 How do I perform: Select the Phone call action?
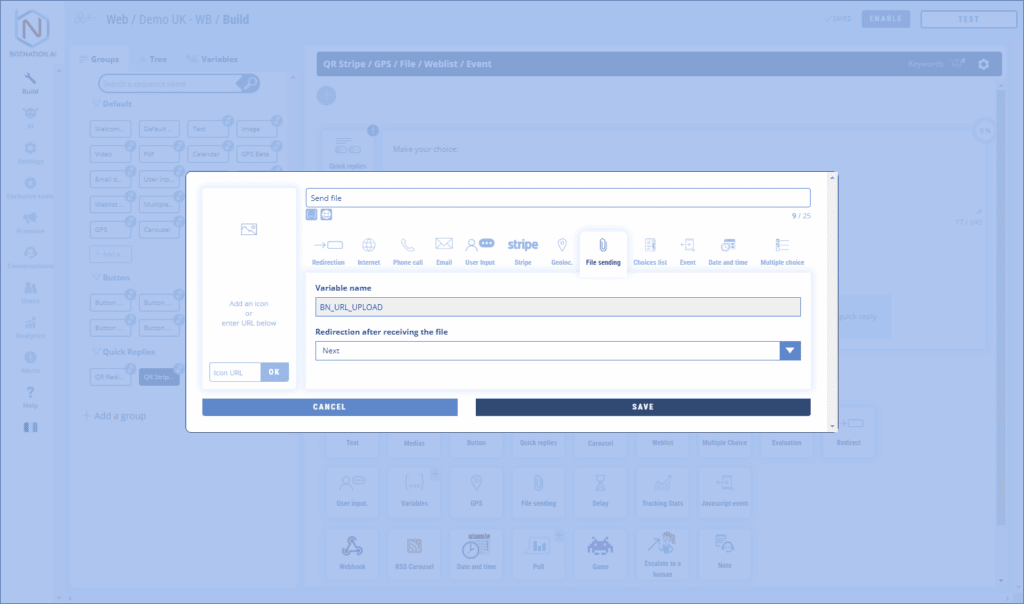[407, 250]
